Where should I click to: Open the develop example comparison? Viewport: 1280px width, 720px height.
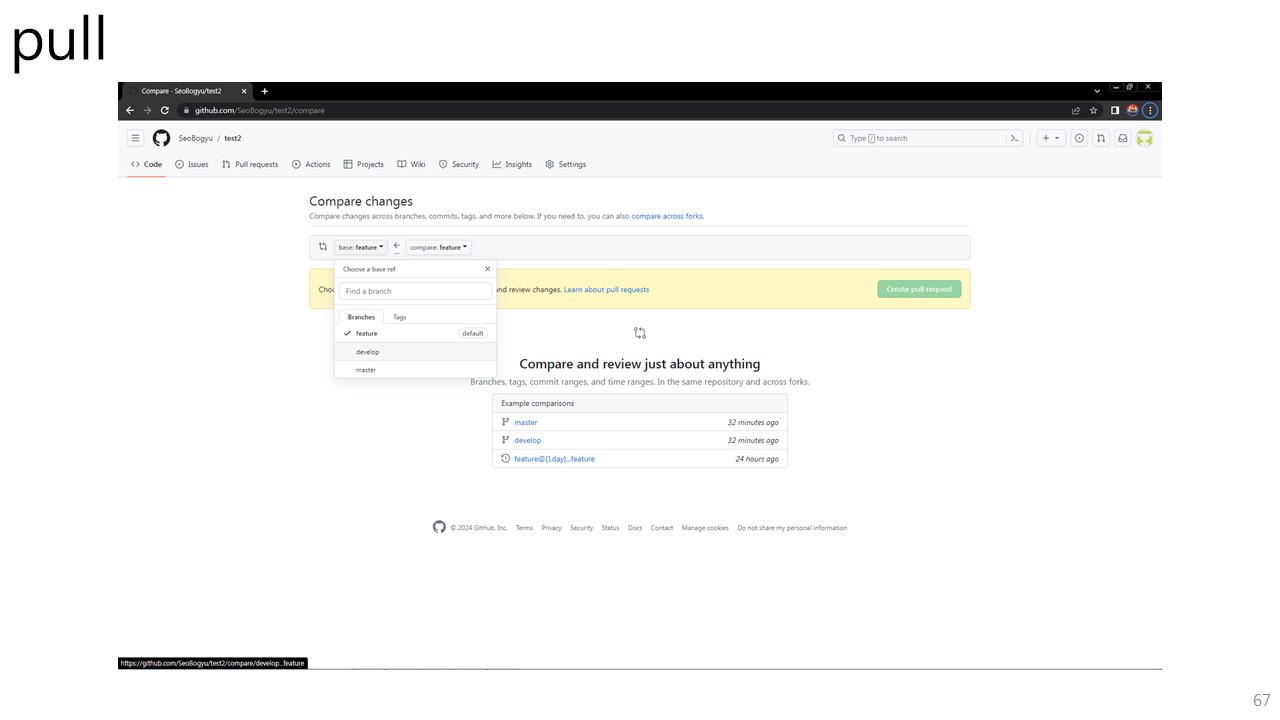pyautogui.click(x=528, y=440)
